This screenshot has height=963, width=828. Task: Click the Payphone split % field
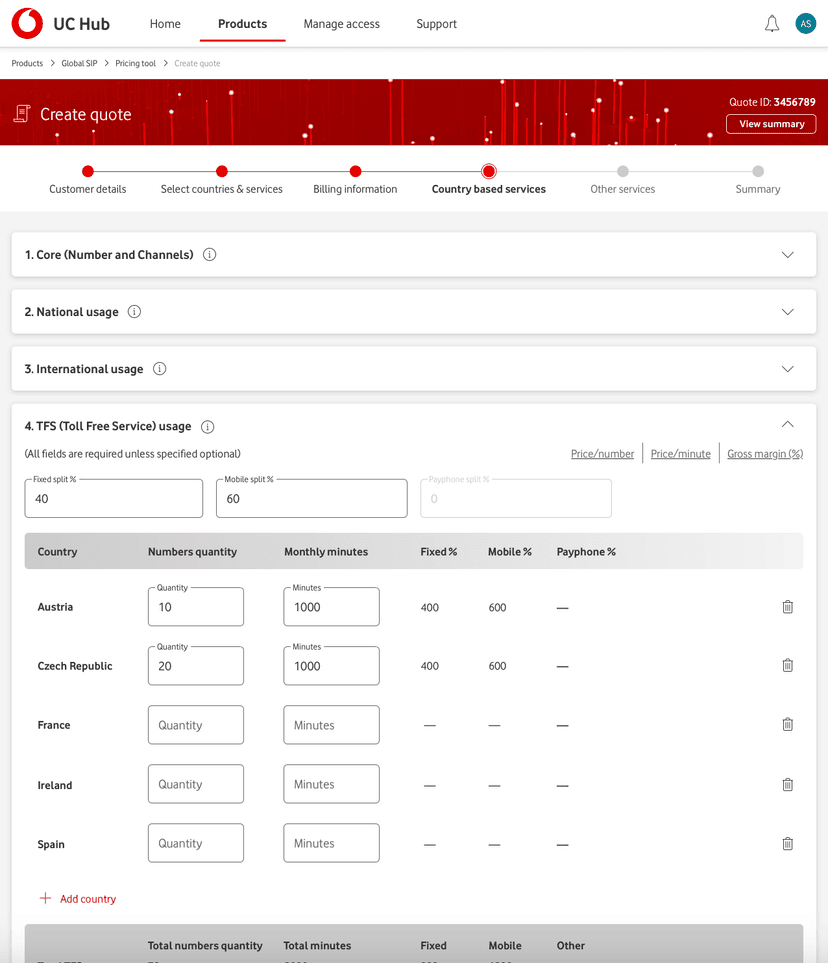point(516,498)
